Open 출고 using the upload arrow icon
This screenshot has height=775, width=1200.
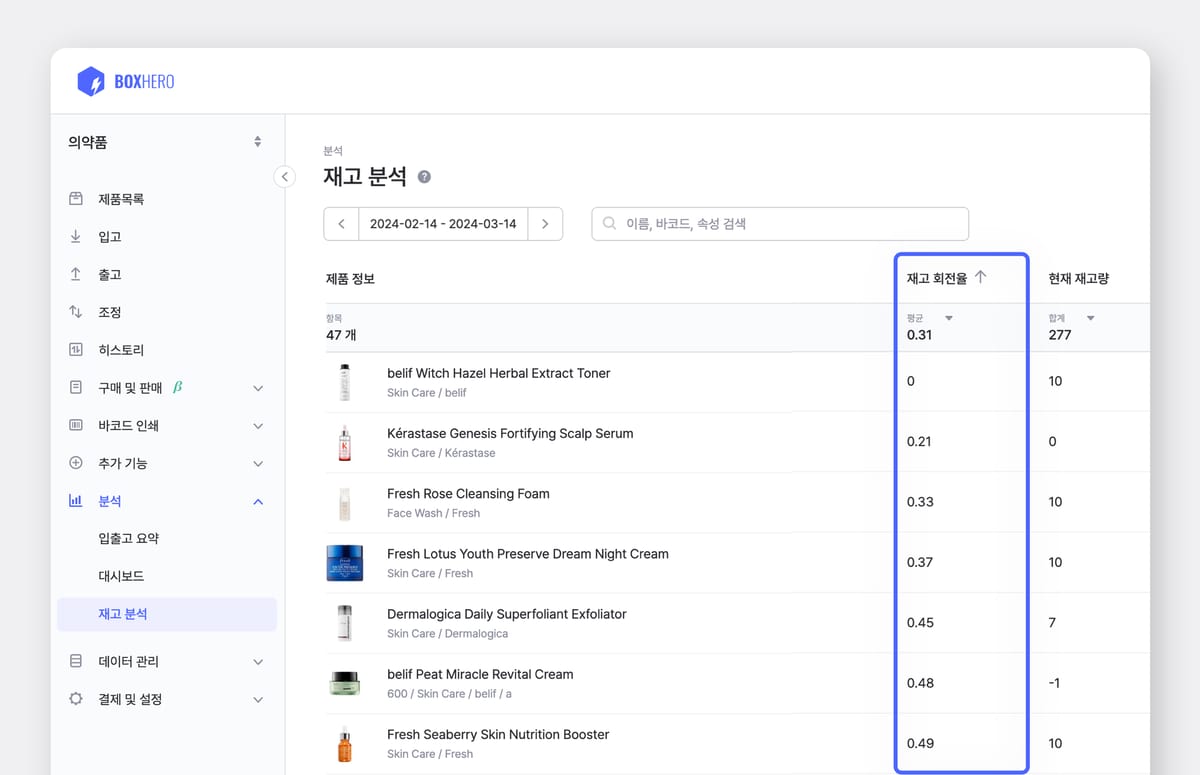click(x=75, y=274)
